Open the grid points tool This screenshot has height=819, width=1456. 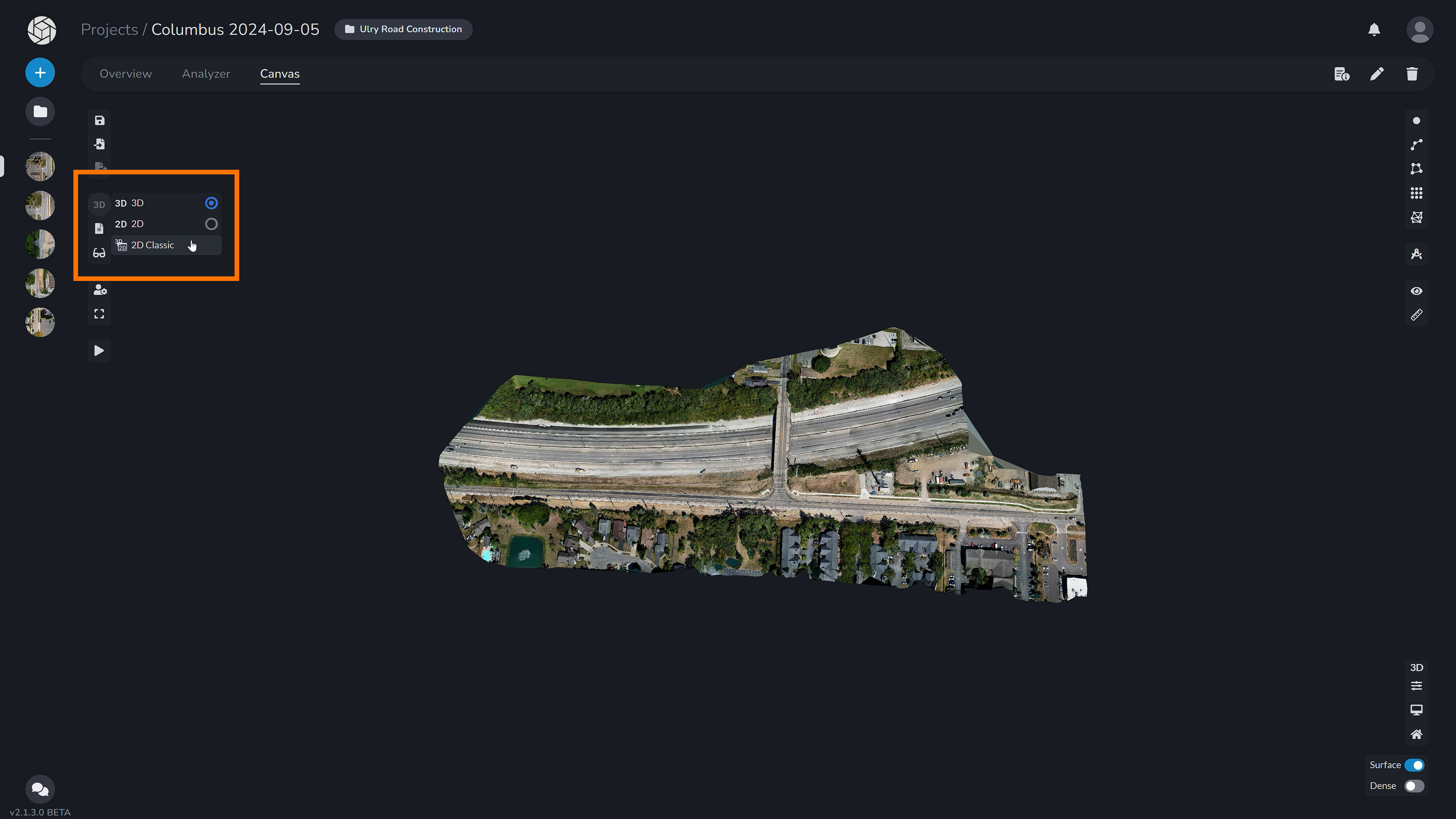point(1417,193)
